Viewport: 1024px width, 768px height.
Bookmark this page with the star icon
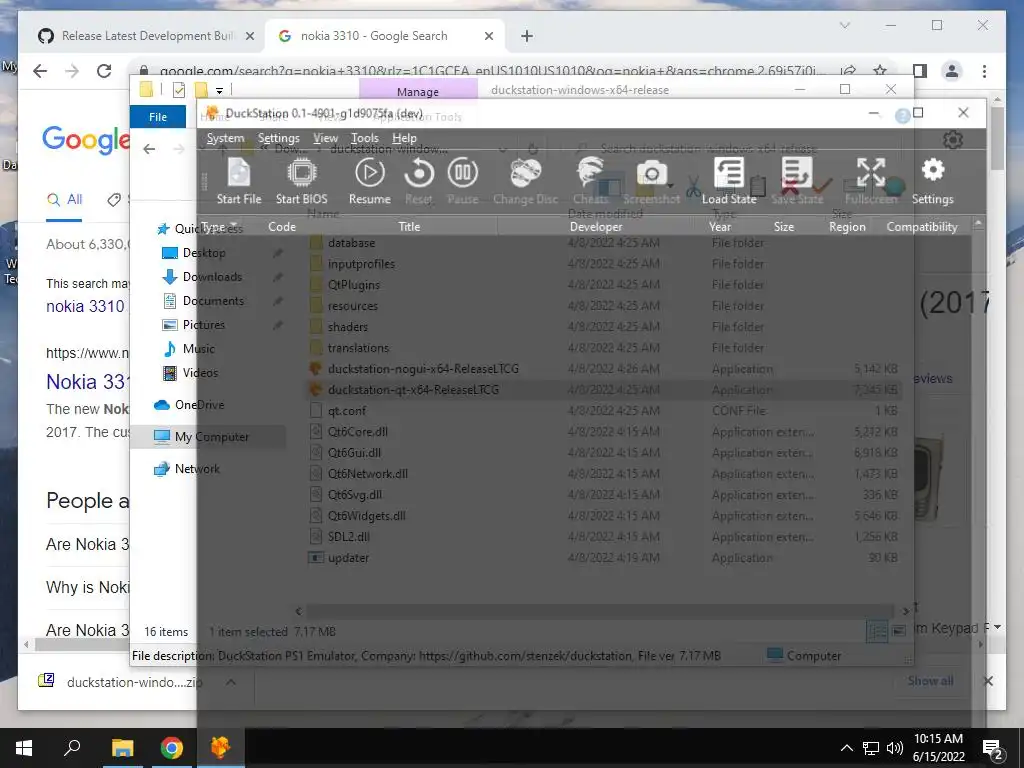880,71
